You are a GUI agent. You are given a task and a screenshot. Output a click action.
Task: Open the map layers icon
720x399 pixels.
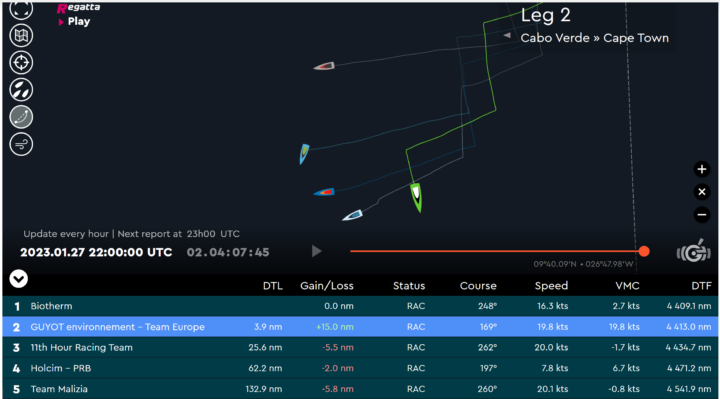click(x=21, y=35)
